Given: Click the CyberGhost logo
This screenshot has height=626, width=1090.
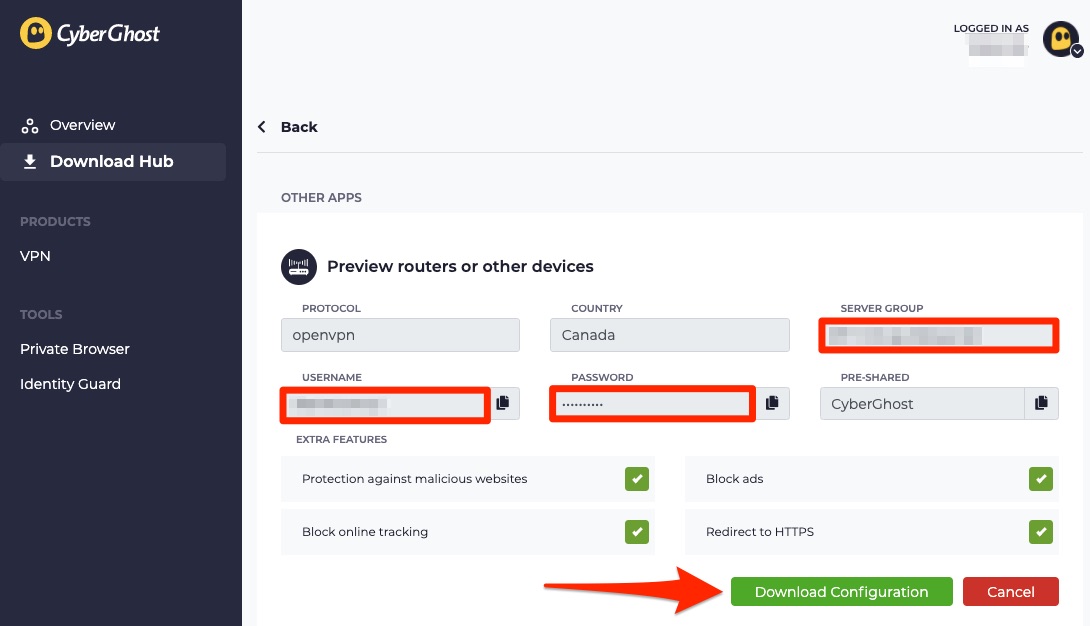Looking at the screenshot, I should [90, 33].
